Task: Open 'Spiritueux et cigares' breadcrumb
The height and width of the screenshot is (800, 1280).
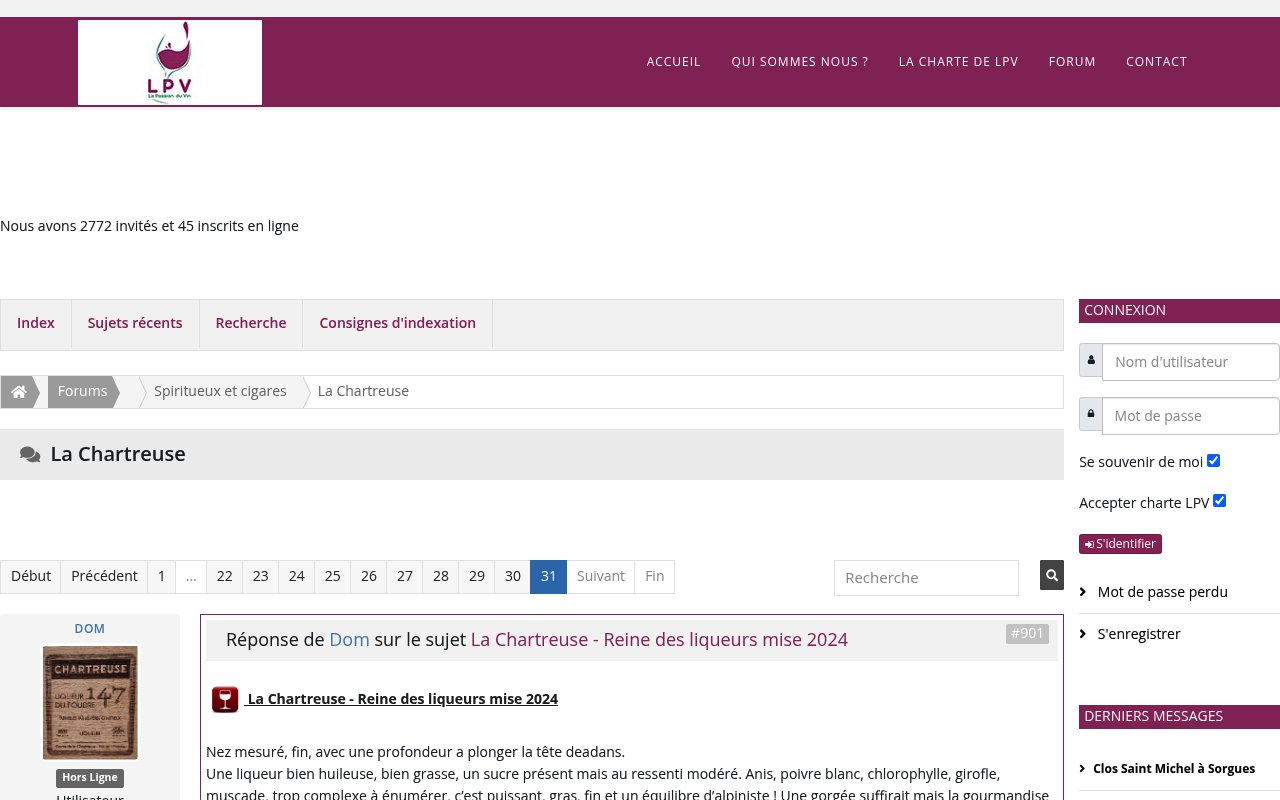Action: click(x=220, y=391)
